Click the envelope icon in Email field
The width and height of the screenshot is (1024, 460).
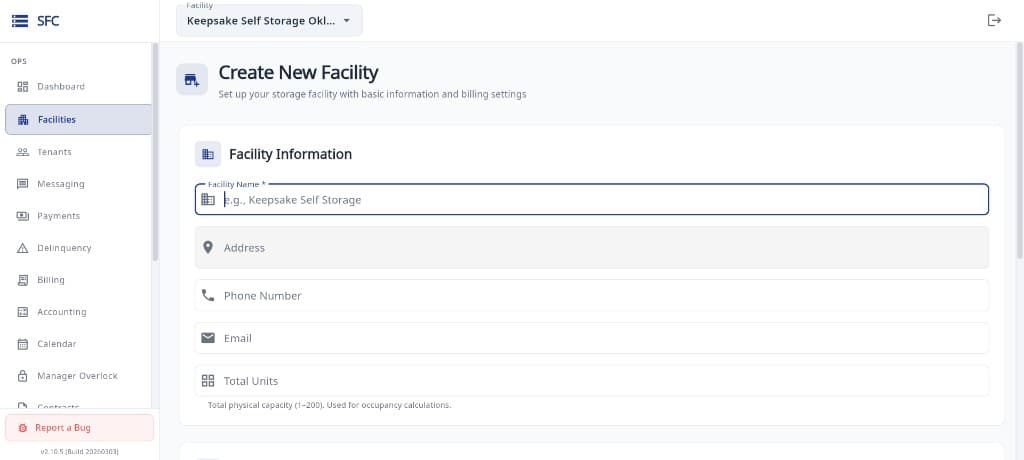[x=208, y=338]
